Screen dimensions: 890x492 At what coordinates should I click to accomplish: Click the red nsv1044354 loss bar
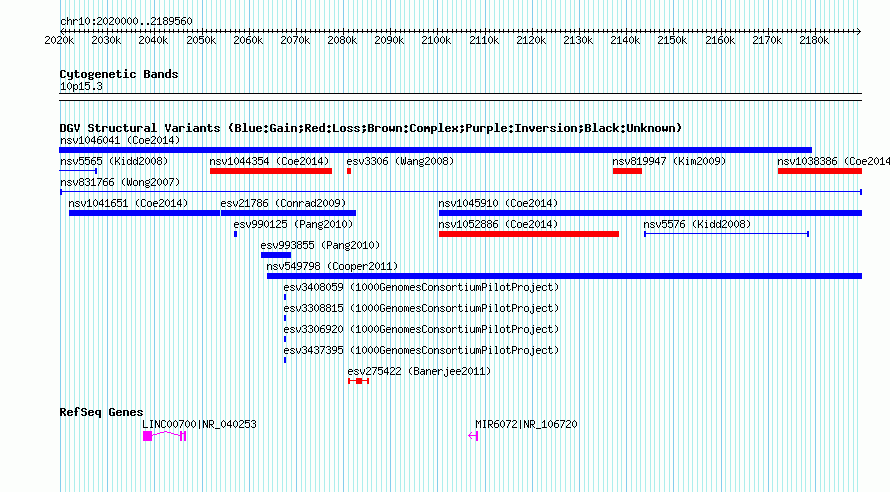[x=271, y=171]
